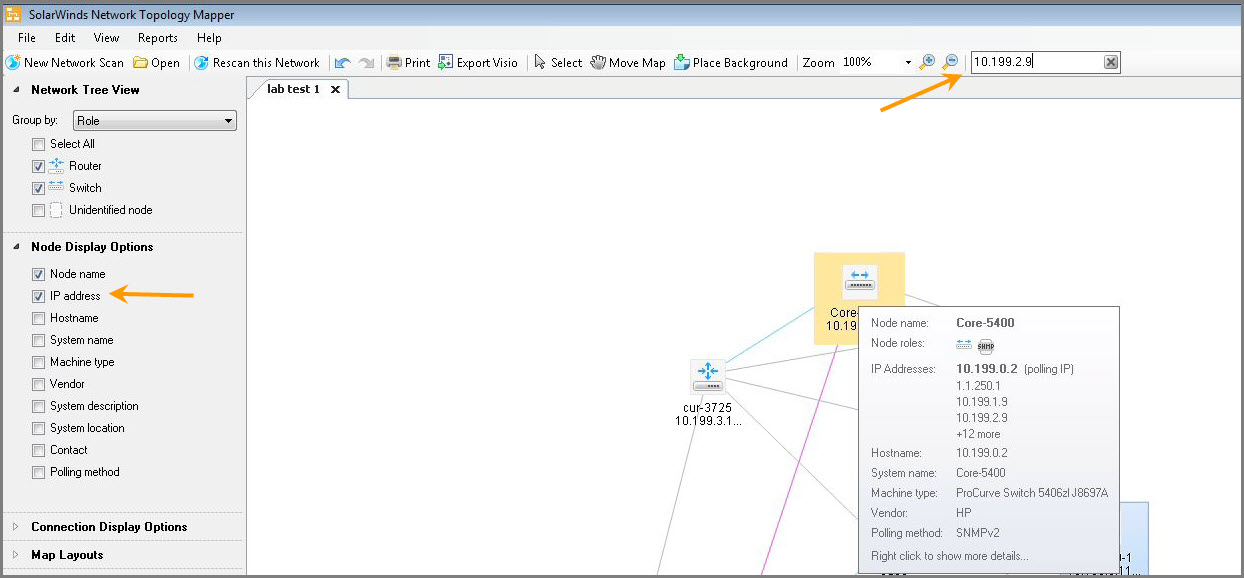Screen dimensions: 1244x578
Task: Select the cur-3725 router node on map
Action: (x=707, y=376)
